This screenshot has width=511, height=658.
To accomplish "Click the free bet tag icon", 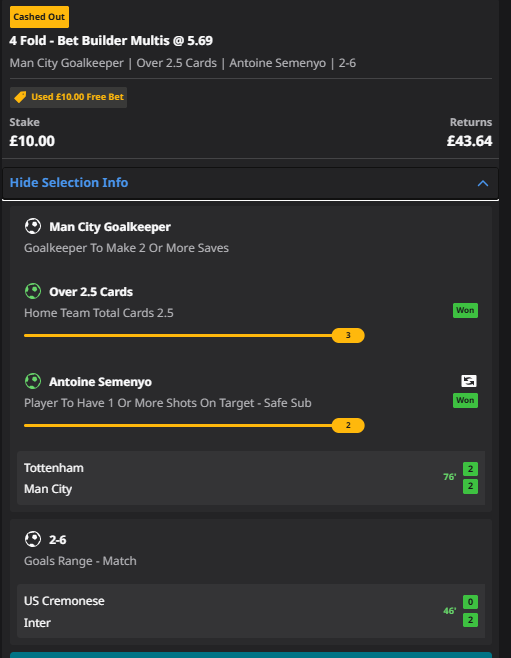I will tap(20, 97).
